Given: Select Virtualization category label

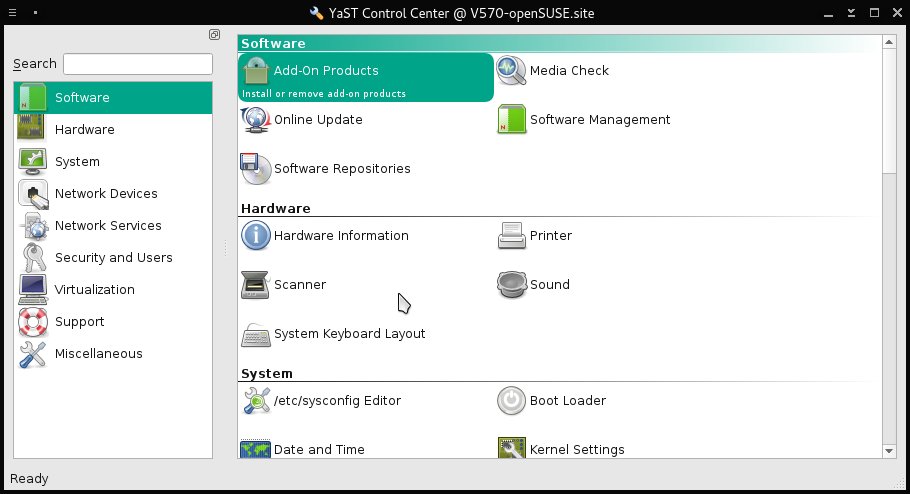Looking at the screenshot, I should [x=95, y=289].
